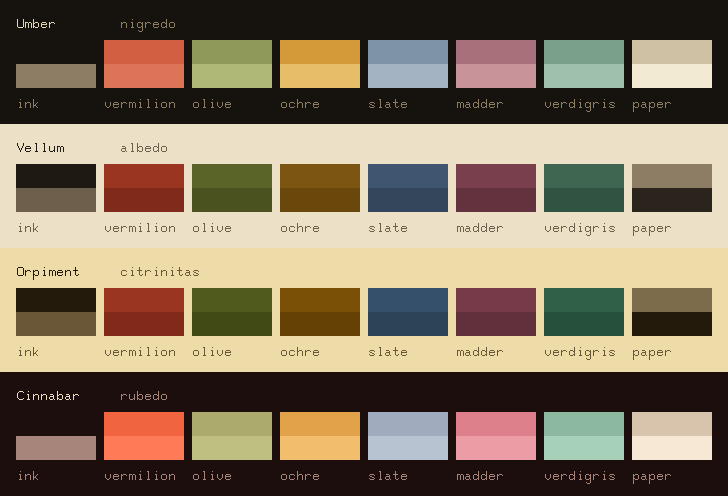Click the Cinnabar palette title
The height and width of the screenshot is (496, 728).
pyautogui.click(x=48, y=396)
